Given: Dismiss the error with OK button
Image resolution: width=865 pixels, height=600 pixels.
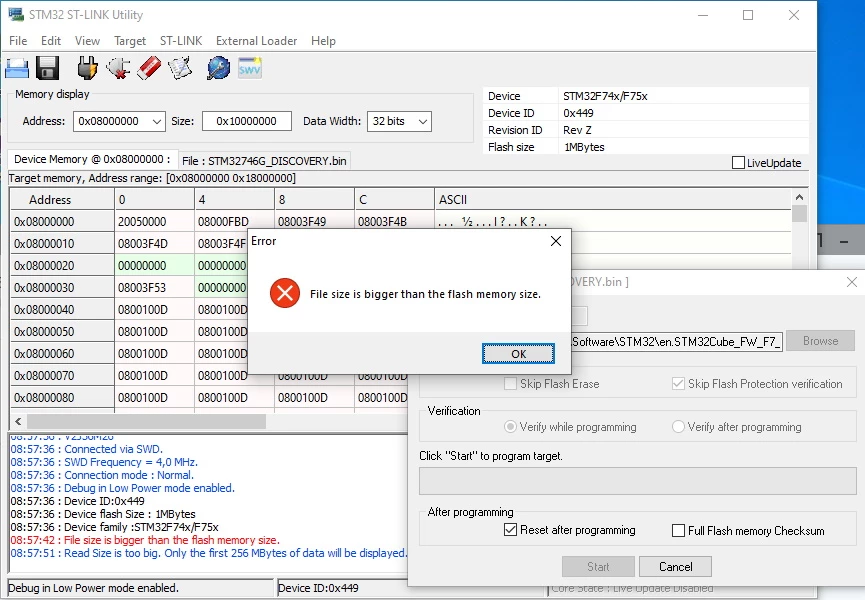Looking at the screenshot, I should pos(518,353).
